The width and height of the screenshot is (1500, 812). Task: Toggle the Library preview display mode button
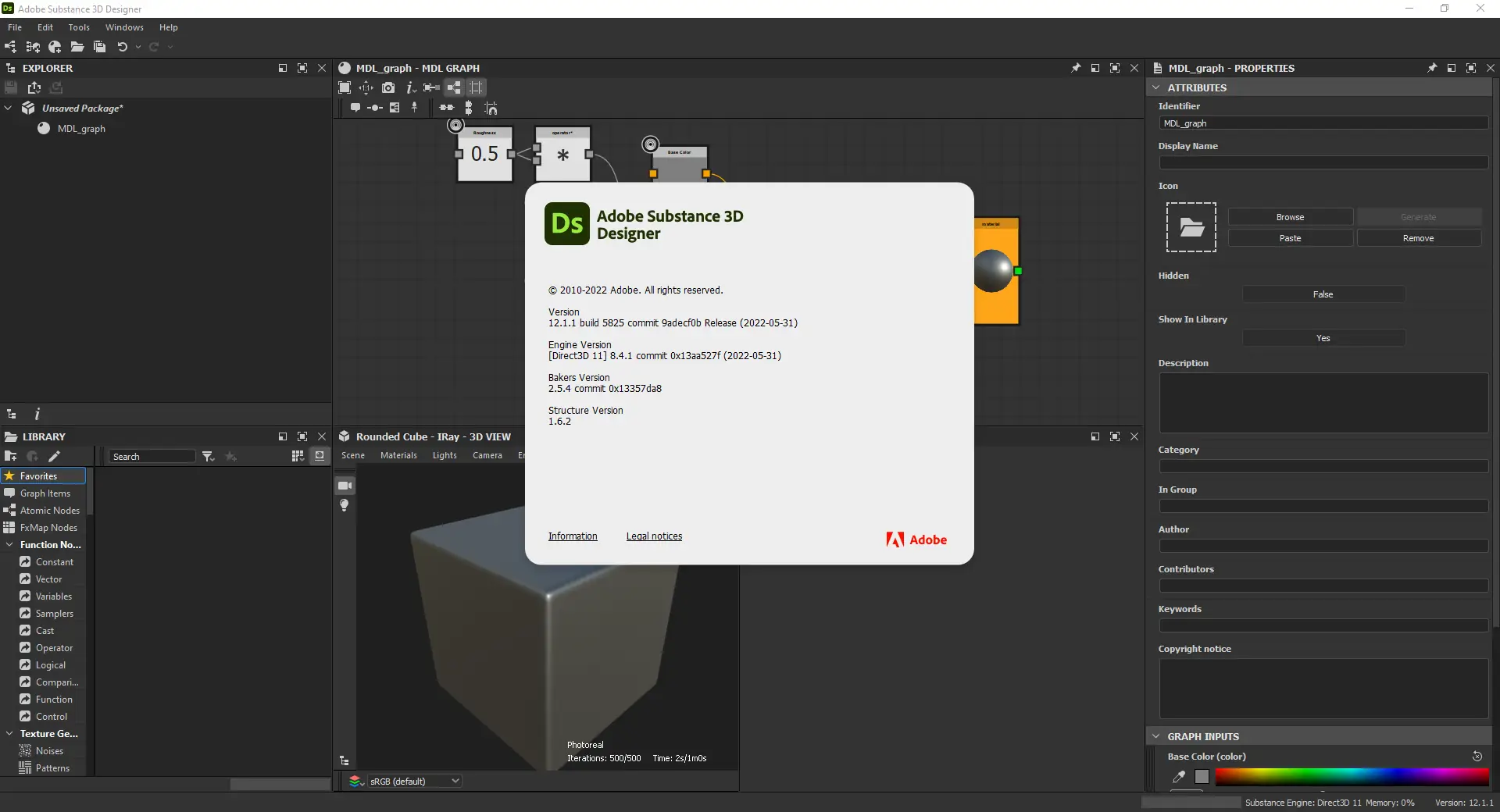click(x=320, y=456)
